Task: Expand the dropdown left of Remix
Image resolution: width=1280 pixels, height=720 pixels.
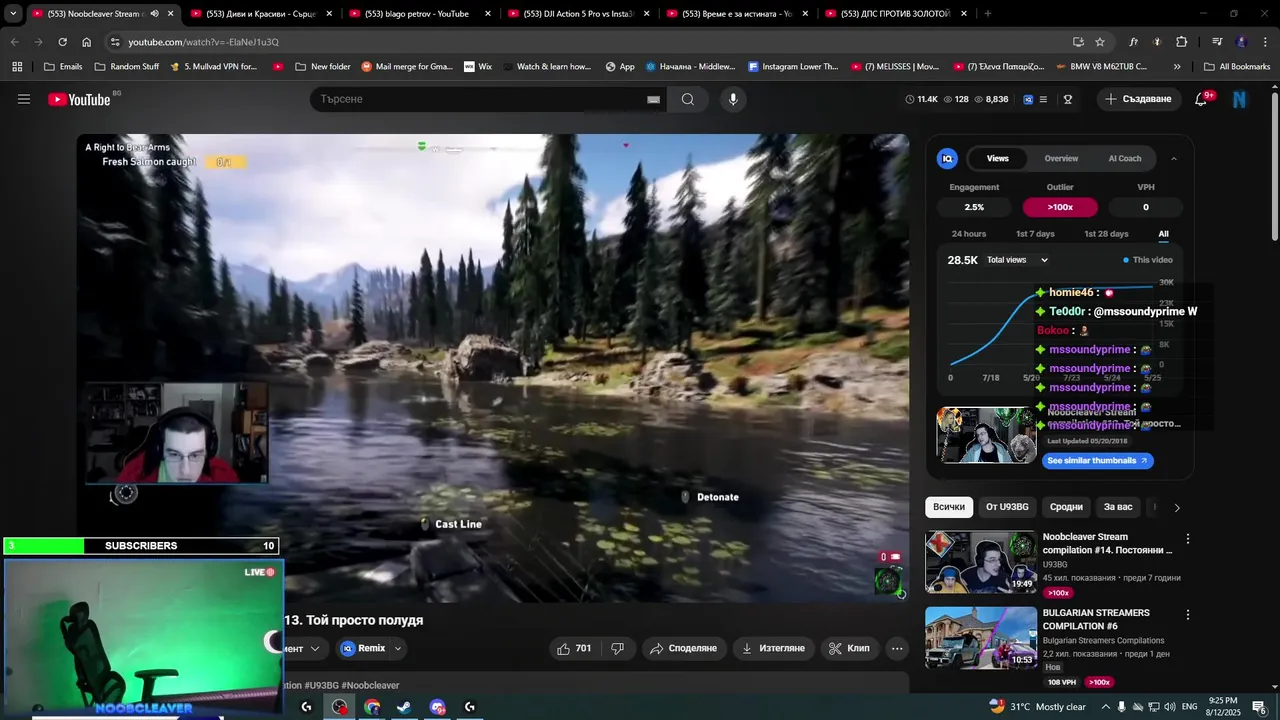Action: [315, 648]
